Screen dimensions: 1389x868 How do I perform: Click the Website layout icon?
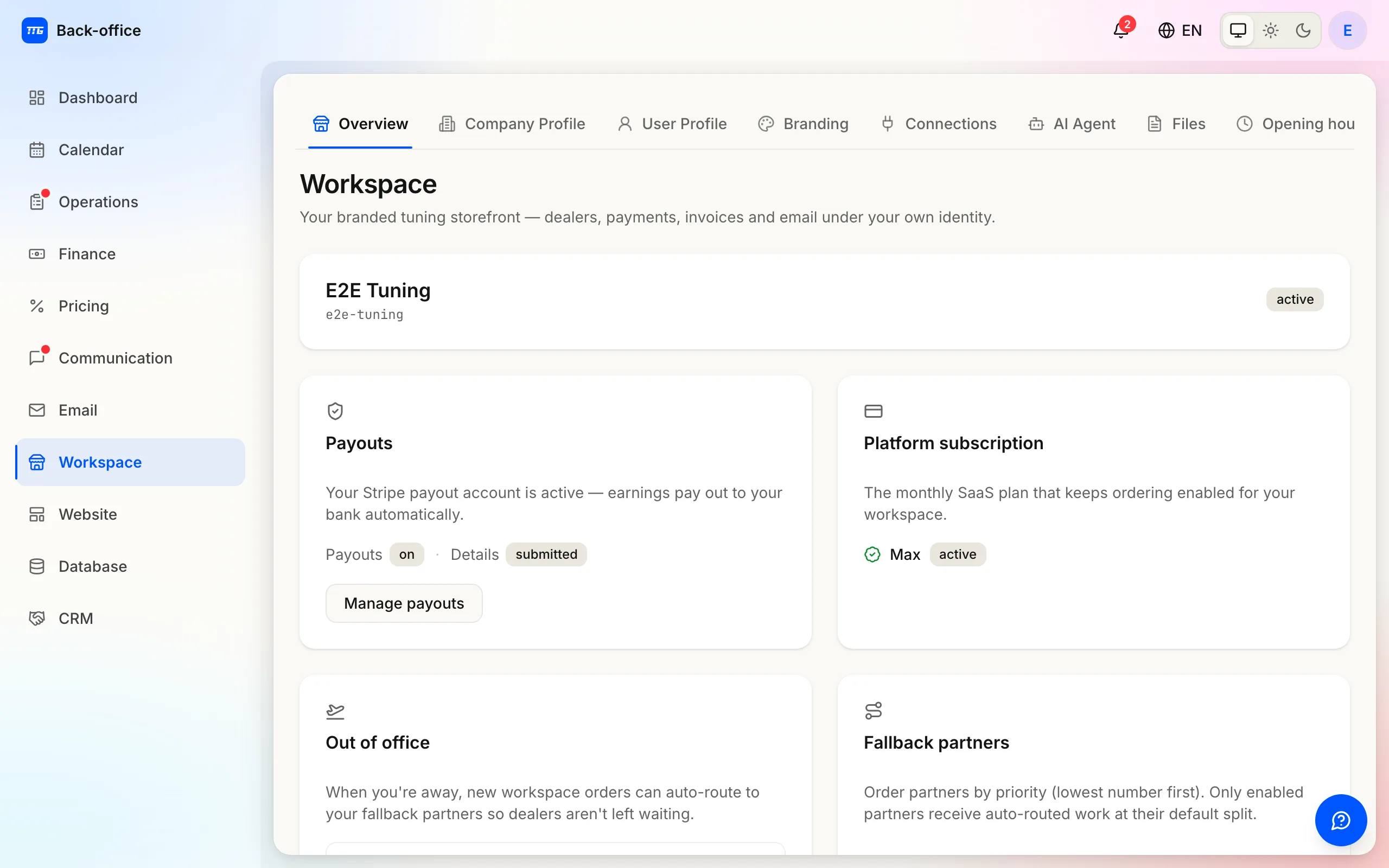[x=37, y=514]
